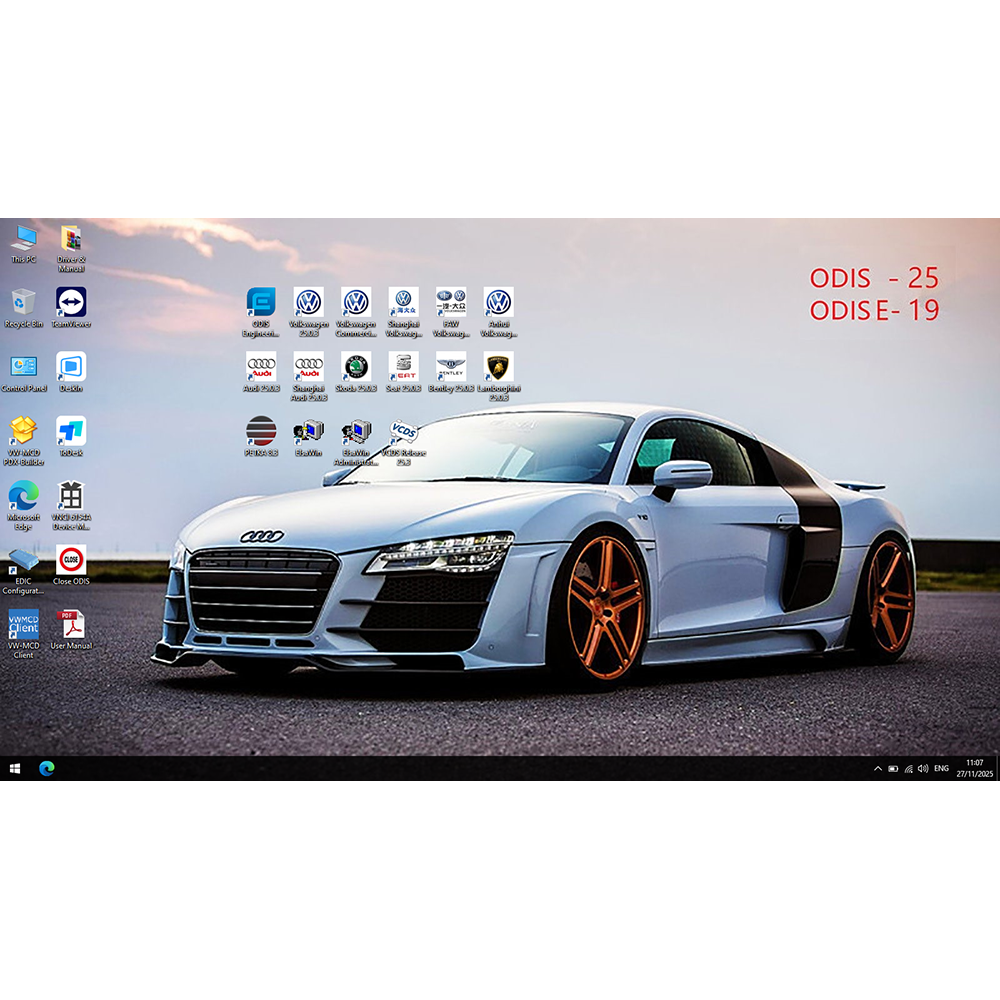Image resolution: width=1000 pixels, height=1000 pixels.
Task: Click the Close ODIS shortcut
Action: point(71,560)
